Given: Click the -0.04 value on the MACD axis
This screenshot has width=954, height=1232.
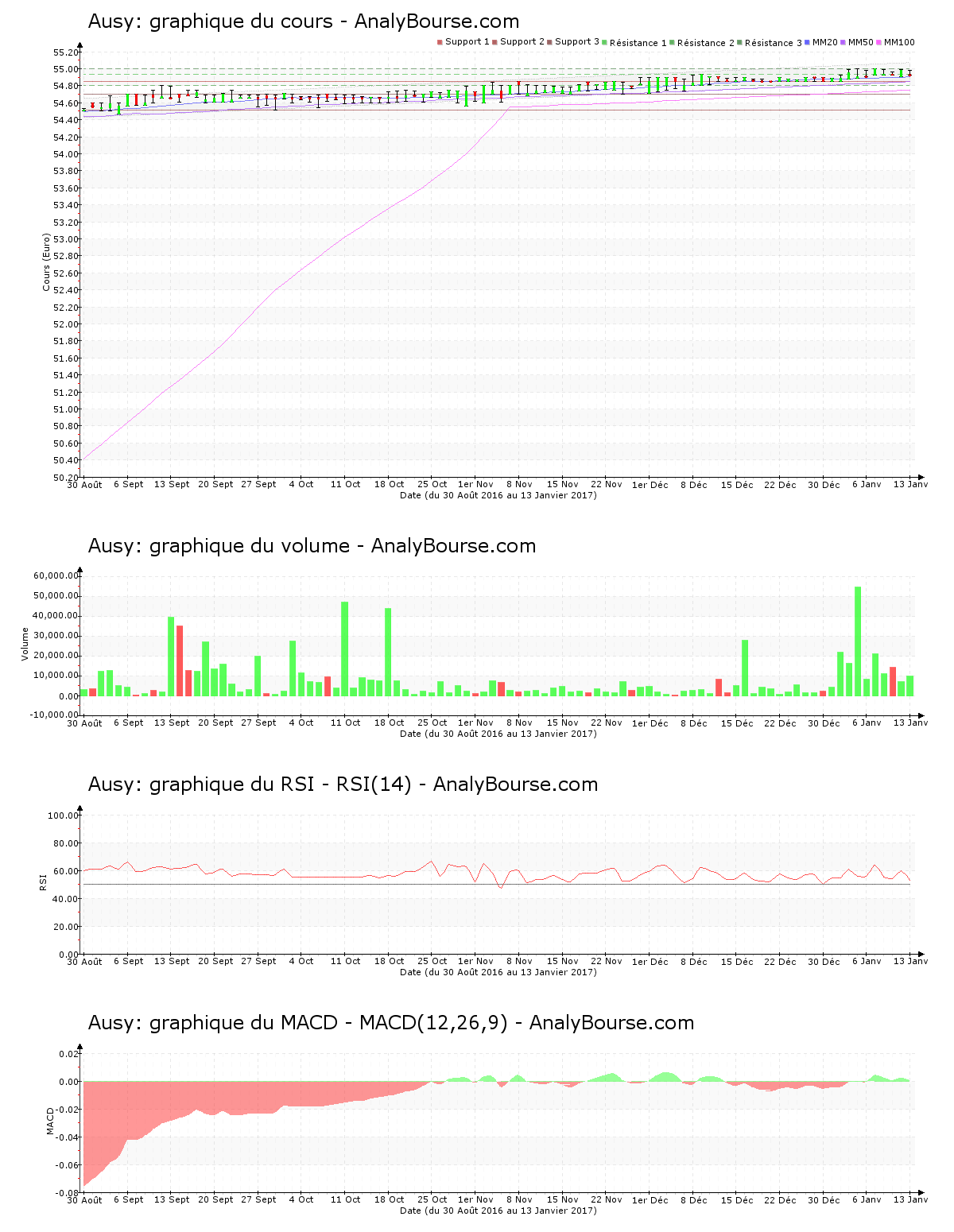Looking at the screenshot, I should click(68, 1137).
